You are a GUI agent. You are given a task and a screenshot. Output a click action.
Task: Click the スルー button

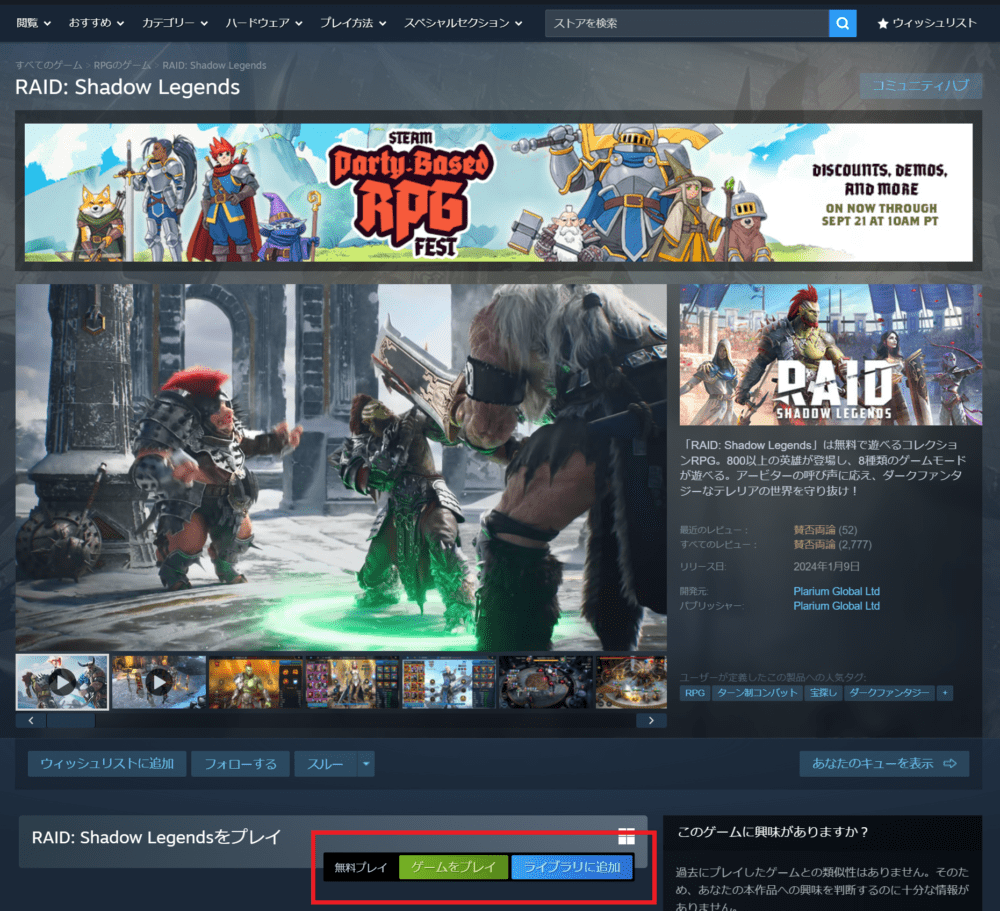pyautogui.click(x=325, y=764)
